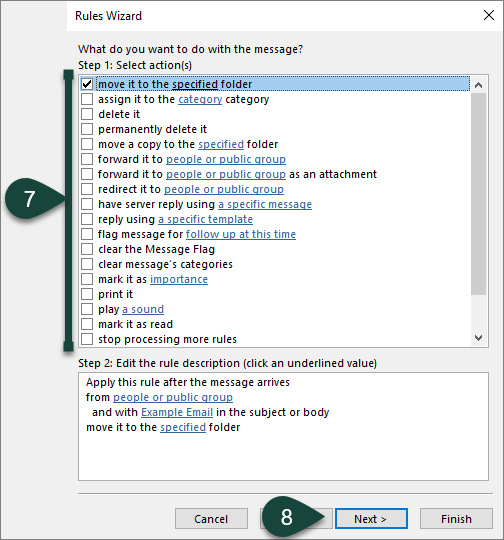
Task: Enable the permanently delete it option
Action: [x=87, y=129]
